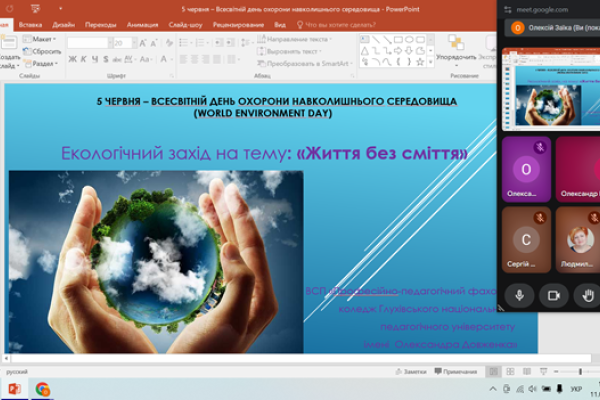The width and height of the screenshot is (600, 400).
Task: Click the raise hand button
Action: click(x=585, y=295)
